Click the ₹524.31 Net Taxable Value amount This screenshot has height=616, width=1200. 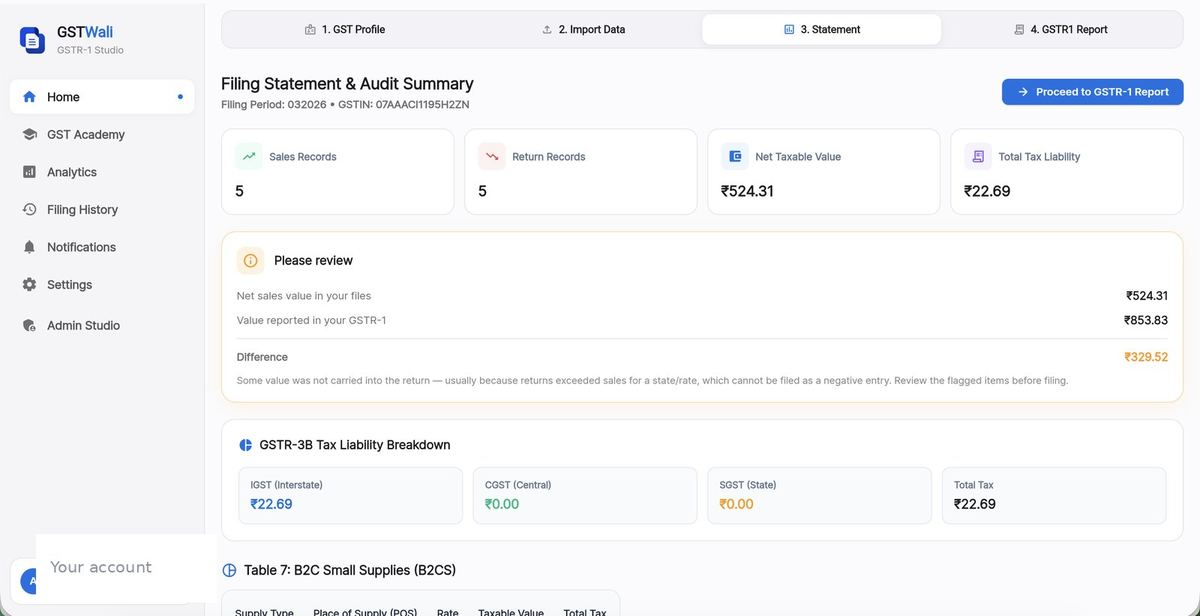[747, 191]
